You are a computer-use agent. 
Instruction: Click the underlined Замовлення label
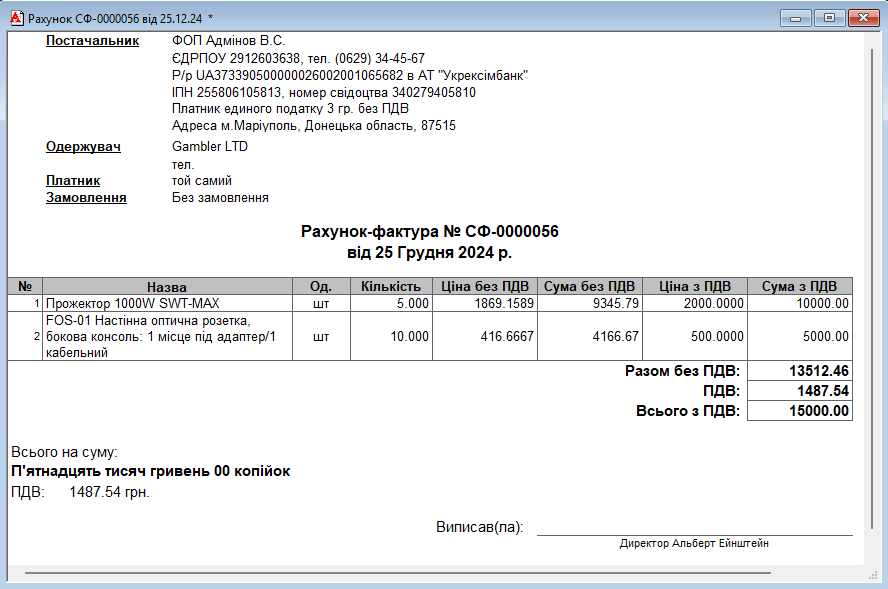click(x=86, y=198)
